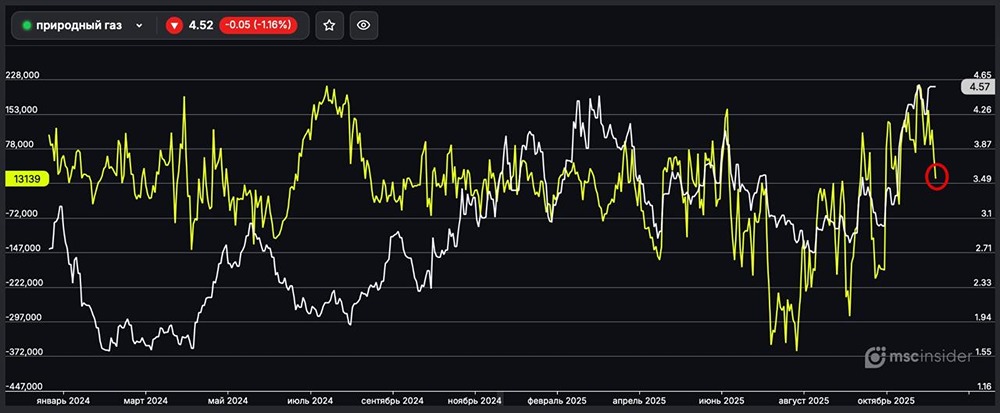
Task: Click the green status dot indicator
Action: (27, 26)
